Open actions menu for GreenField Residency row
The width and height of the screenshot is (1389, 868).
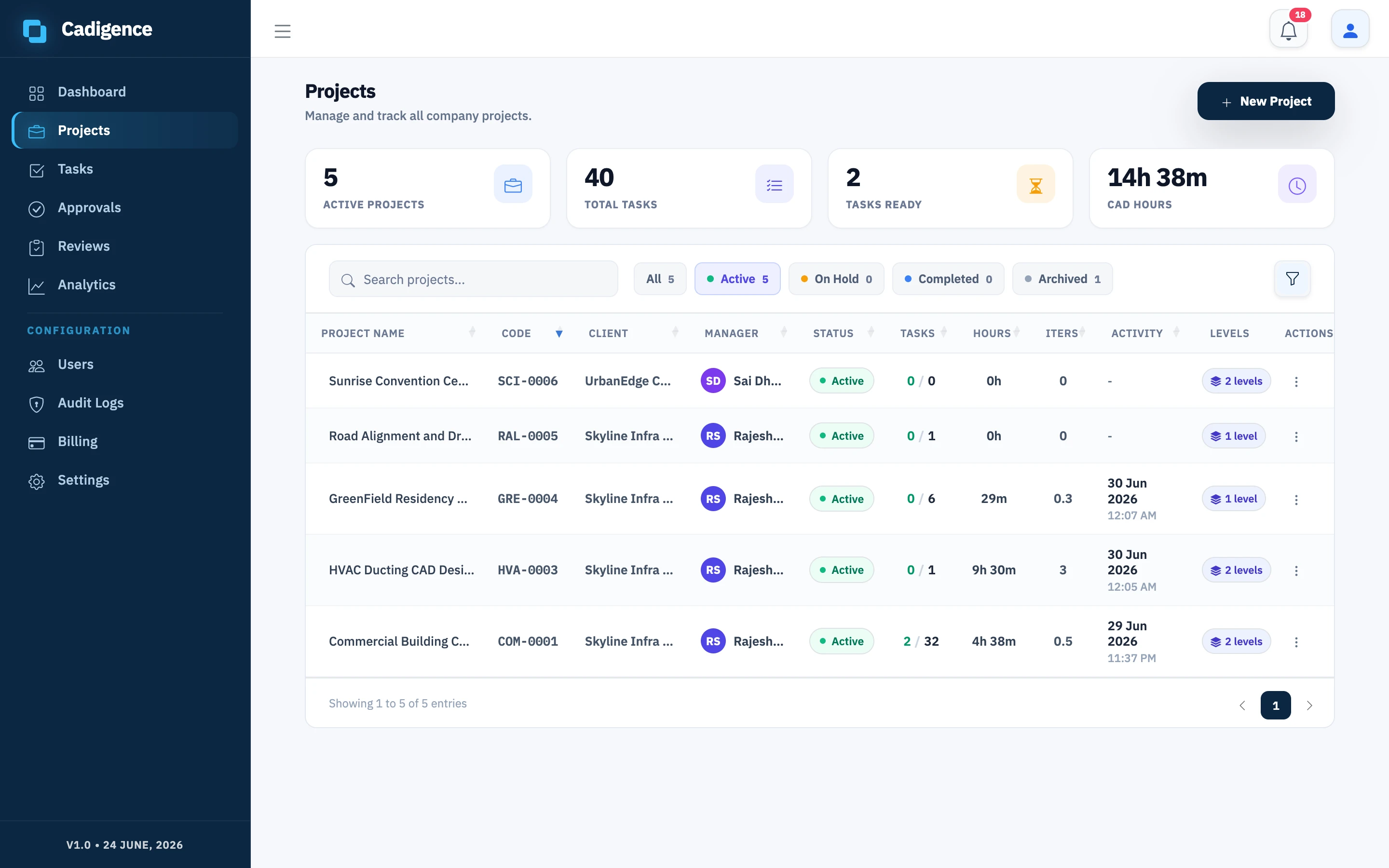click(1296, 500)
